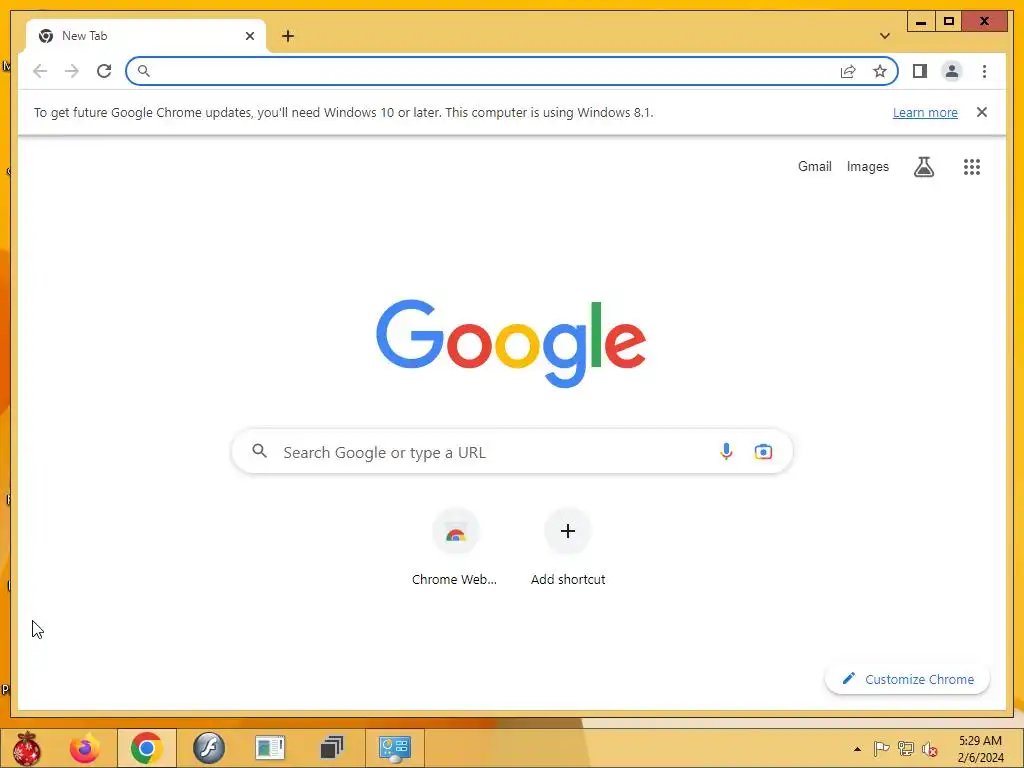Open the Google apps grid
The image size is (1024, 768).
coord(972,167)
